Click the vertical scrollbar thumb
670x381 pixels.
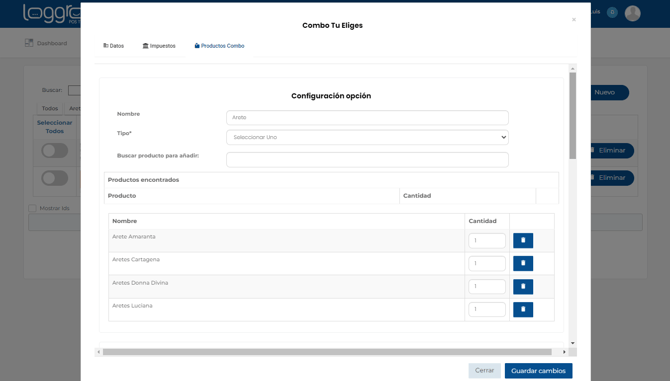pos(573,116)
